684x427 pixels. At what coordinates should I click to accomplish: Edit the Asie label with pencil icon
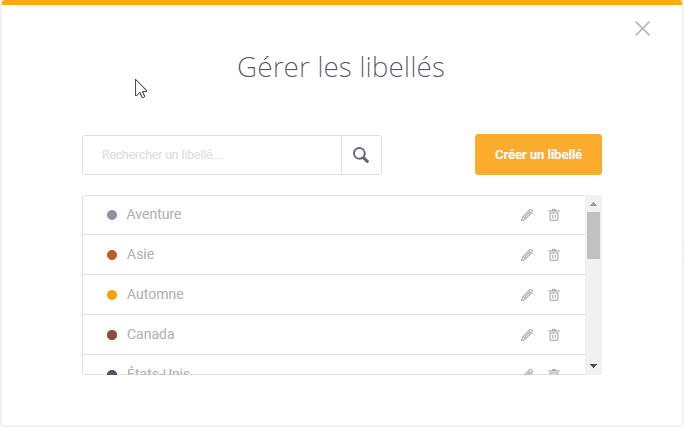[527, 255]
